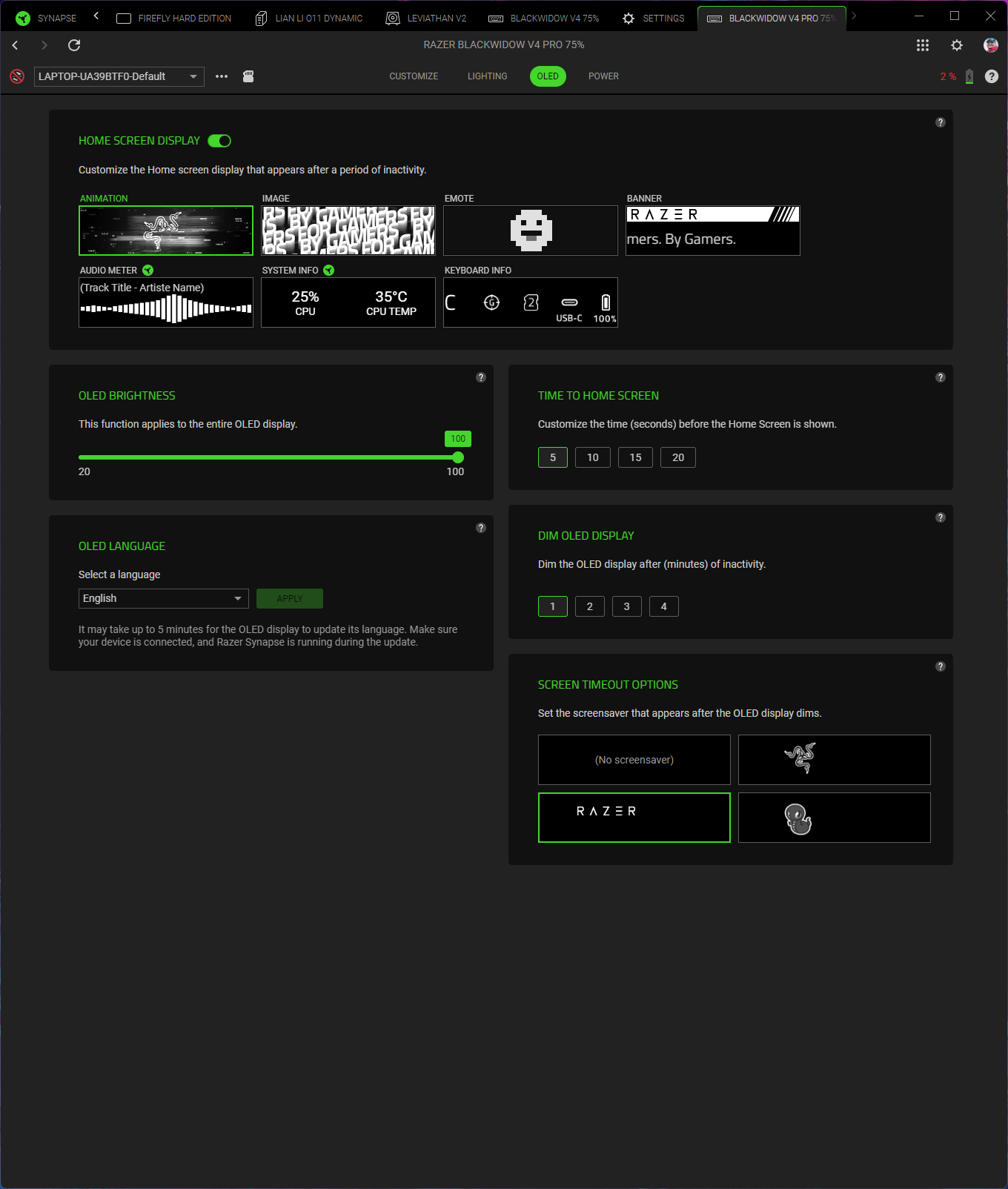This screenshot has width=1008, height=1189.
Task: Open the English language dropdown
Action: tap(164, 598)
